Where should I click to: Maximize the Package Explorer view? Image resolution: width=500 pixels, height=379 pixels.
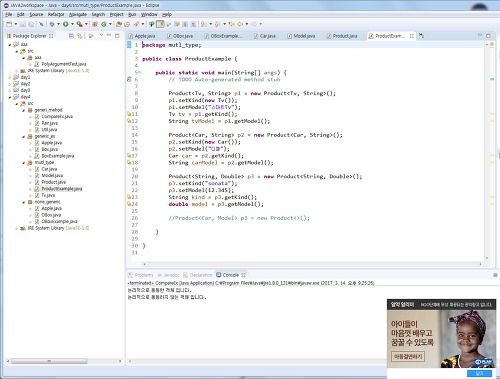click(117, 36)
